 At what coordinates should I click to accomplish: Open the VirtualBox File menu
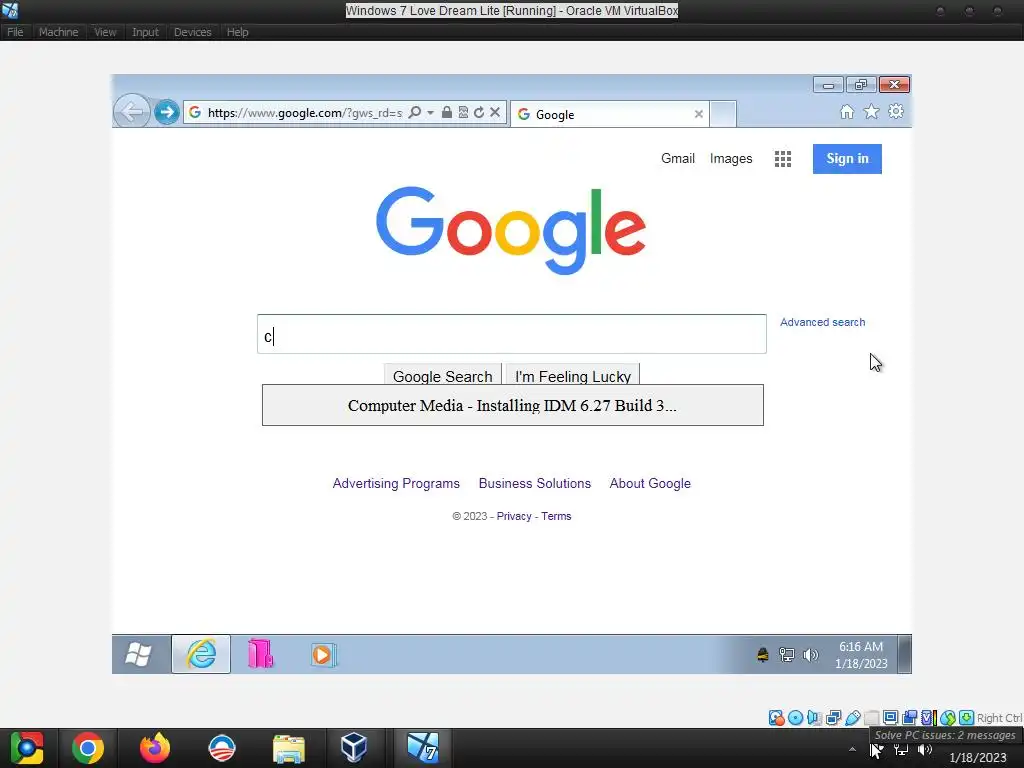15,32
